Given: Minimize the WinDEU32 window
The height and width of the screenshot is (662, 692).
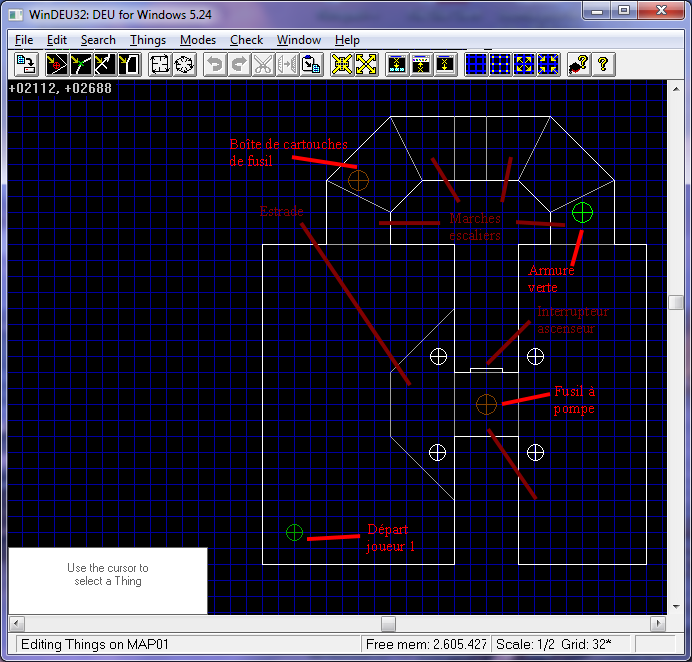Looking at the screenshot, I should [x=597, y=11].
